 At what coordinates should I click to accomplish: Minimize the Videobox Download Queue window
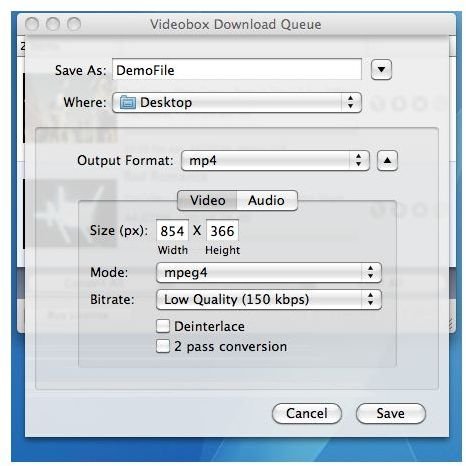point(53,24)
